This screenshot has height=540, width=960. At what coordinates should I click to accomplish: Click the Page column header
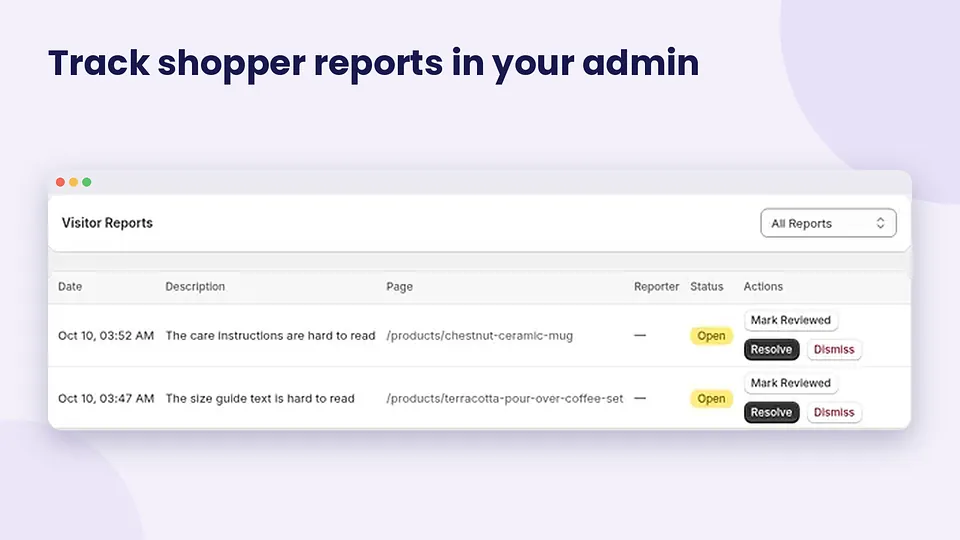399,287
